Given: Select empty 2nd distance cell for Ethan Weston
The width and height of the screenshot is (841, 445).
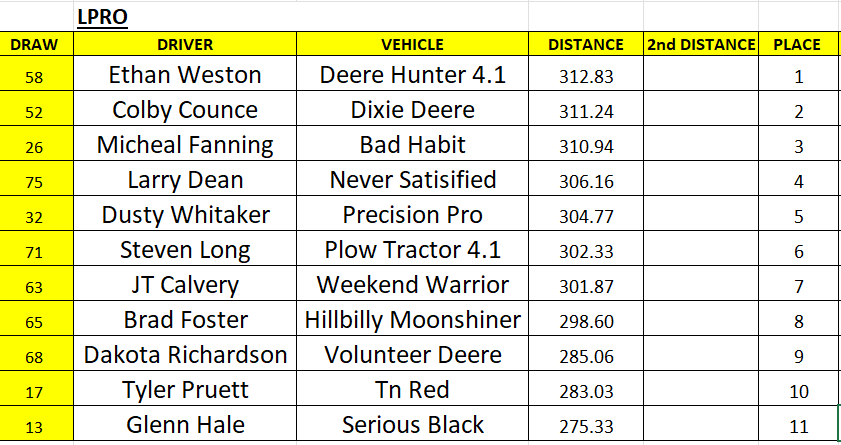Looking at the screenshot, I should (700, 76).
